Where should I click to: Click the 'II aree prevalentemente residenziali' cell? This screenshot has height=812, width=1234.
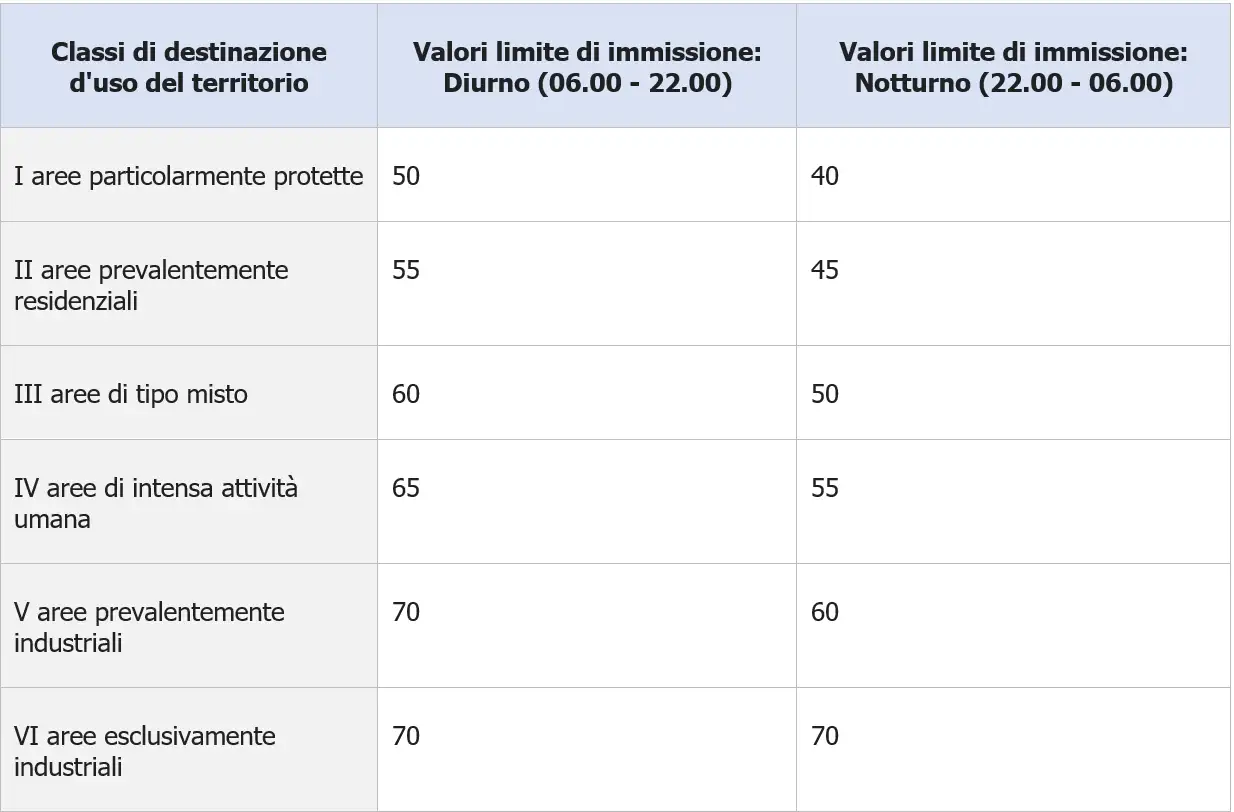click(x=151, y=285)
